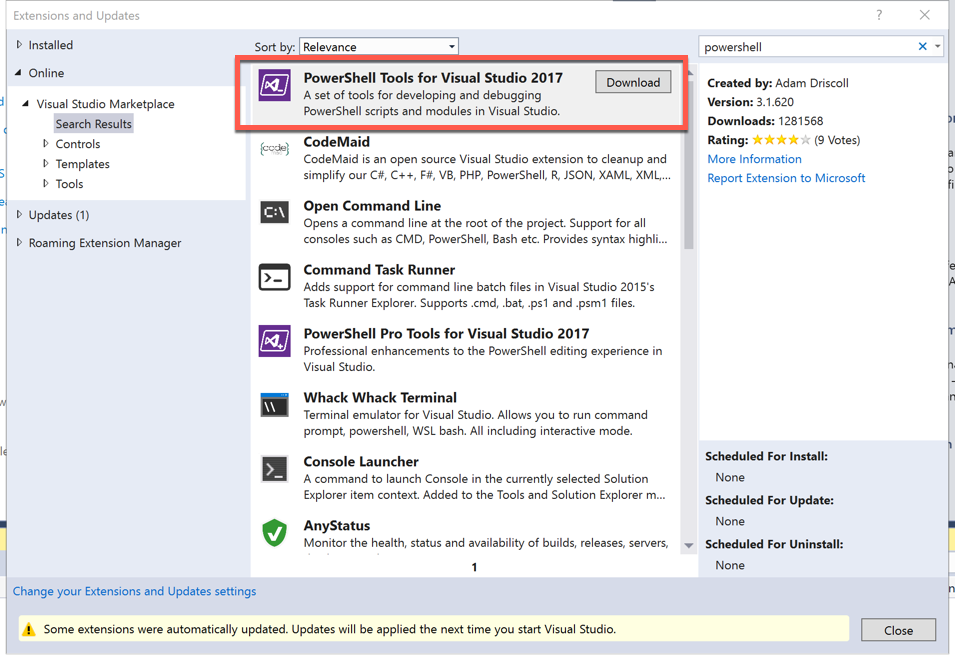Click the PowerShell Tools for Visual Studio 2017 icon

pos(274,85)
